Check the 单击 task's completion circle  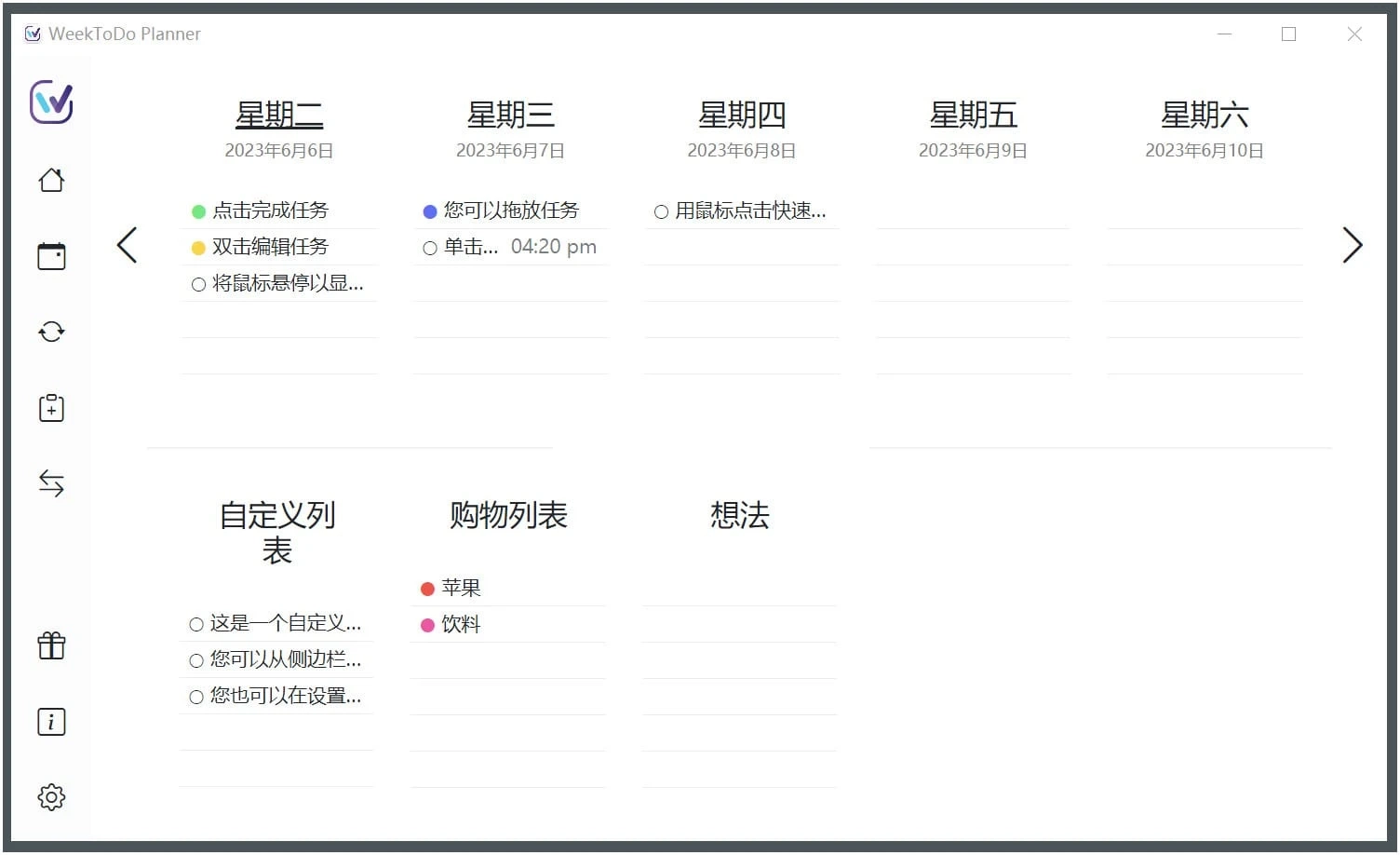tap(429, 247)
